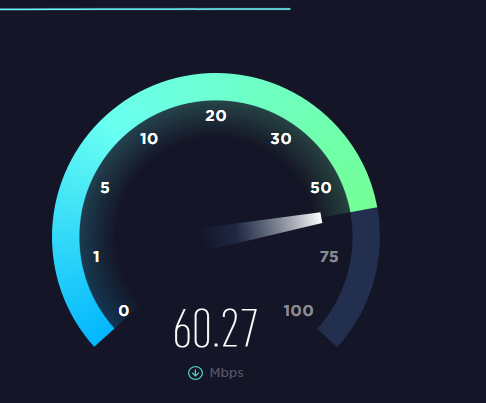486x403 pixels.
Task: Click the 5 mark on the gauge
Action: click(105, 188)
